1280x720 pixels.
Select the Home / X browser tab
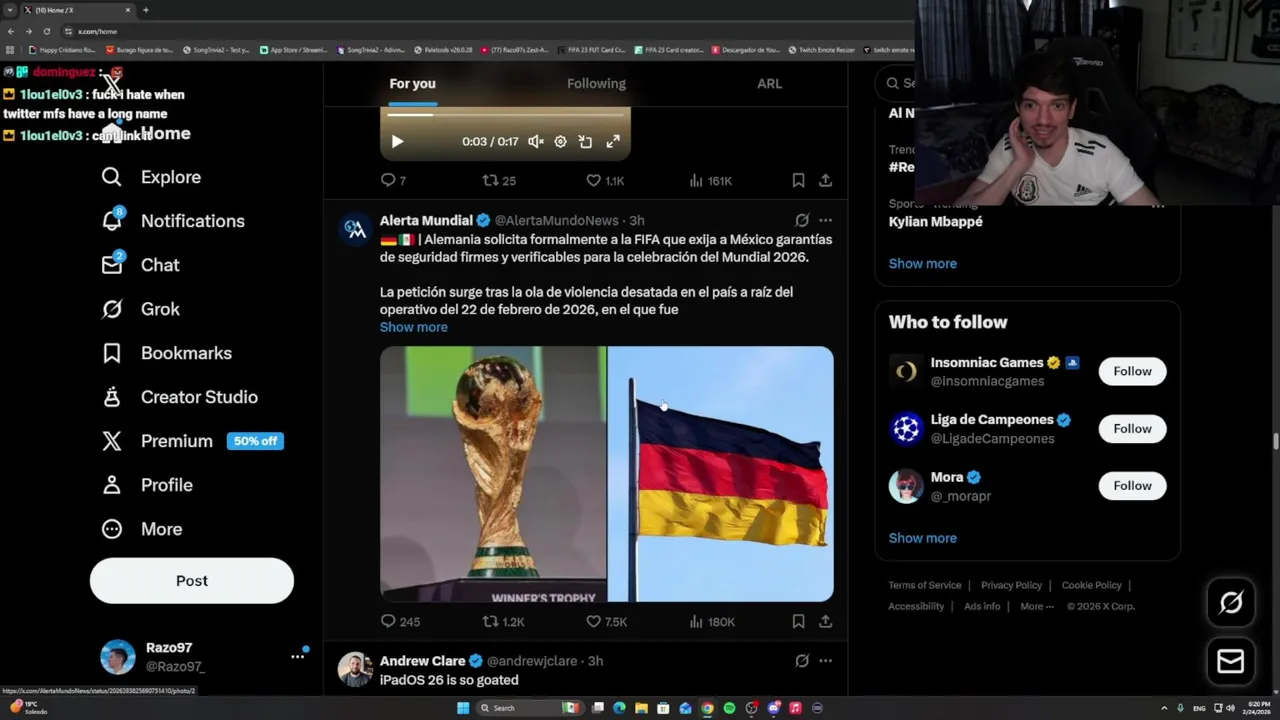(78, 10)
